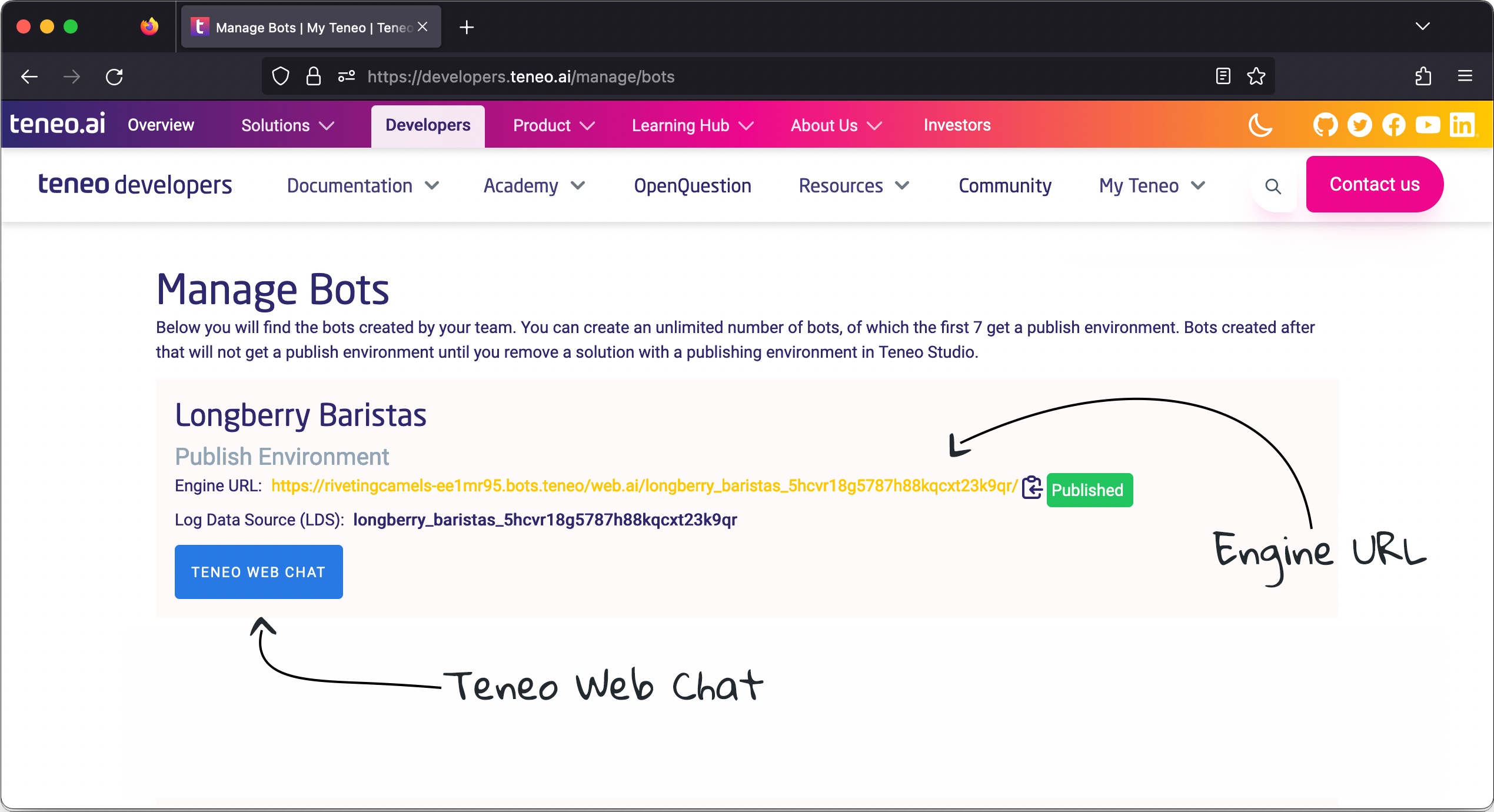Open the Teneo LinkedIn page

(x=1462, y=125)
